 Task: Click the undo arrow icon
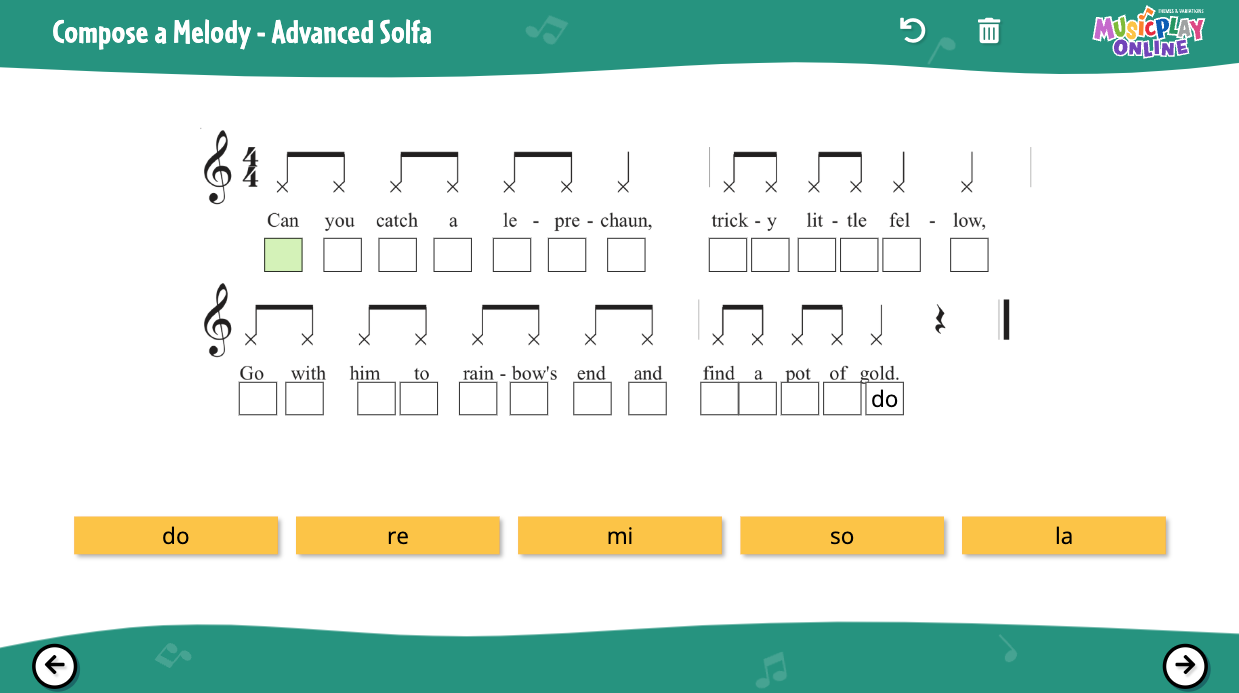[x=912, y=31]
